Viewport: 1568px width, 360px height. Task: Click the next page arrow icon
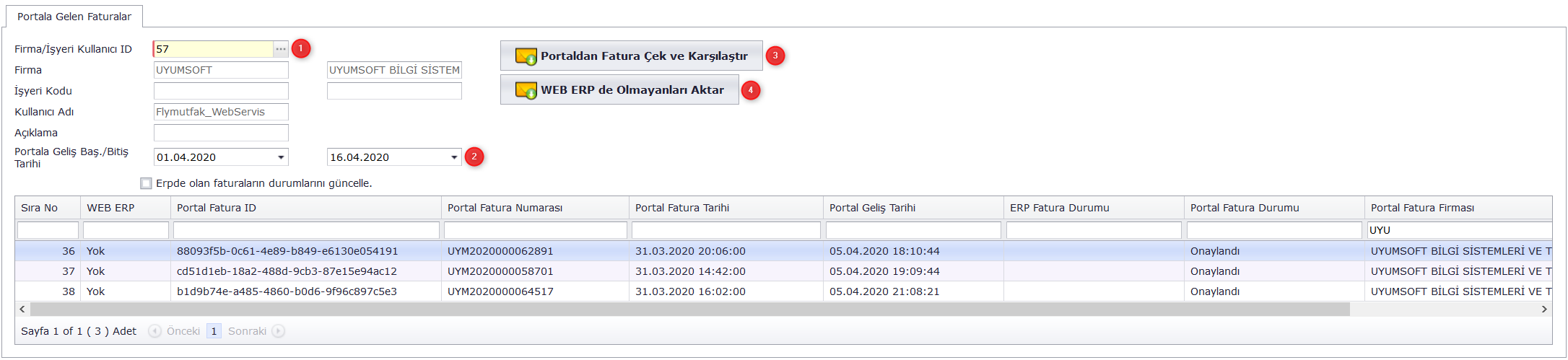point(278,331)
